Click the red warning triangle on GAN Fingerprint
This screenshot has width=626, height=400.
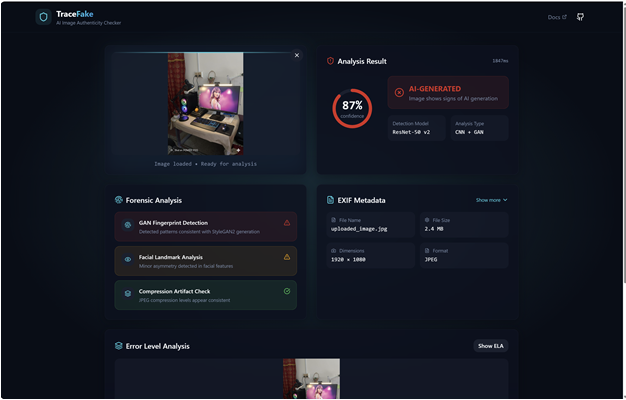click(287, 223)
